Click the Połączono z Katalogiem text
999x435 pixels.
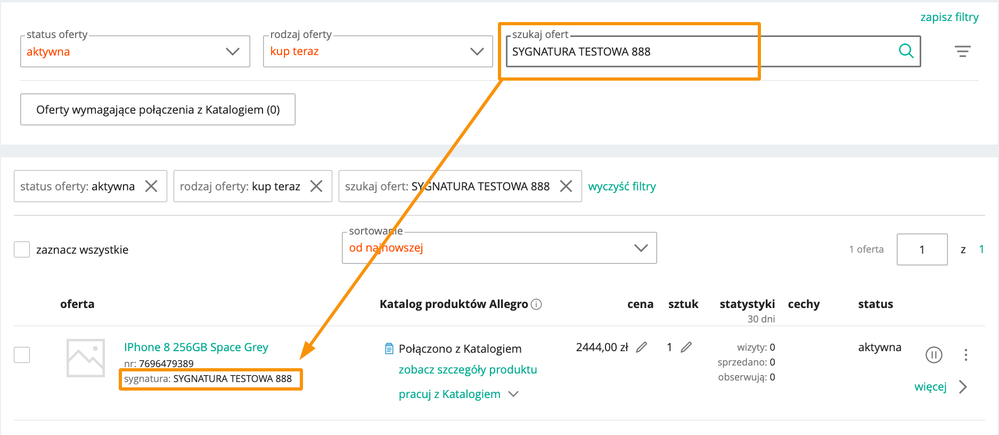(x=460, y=348)
